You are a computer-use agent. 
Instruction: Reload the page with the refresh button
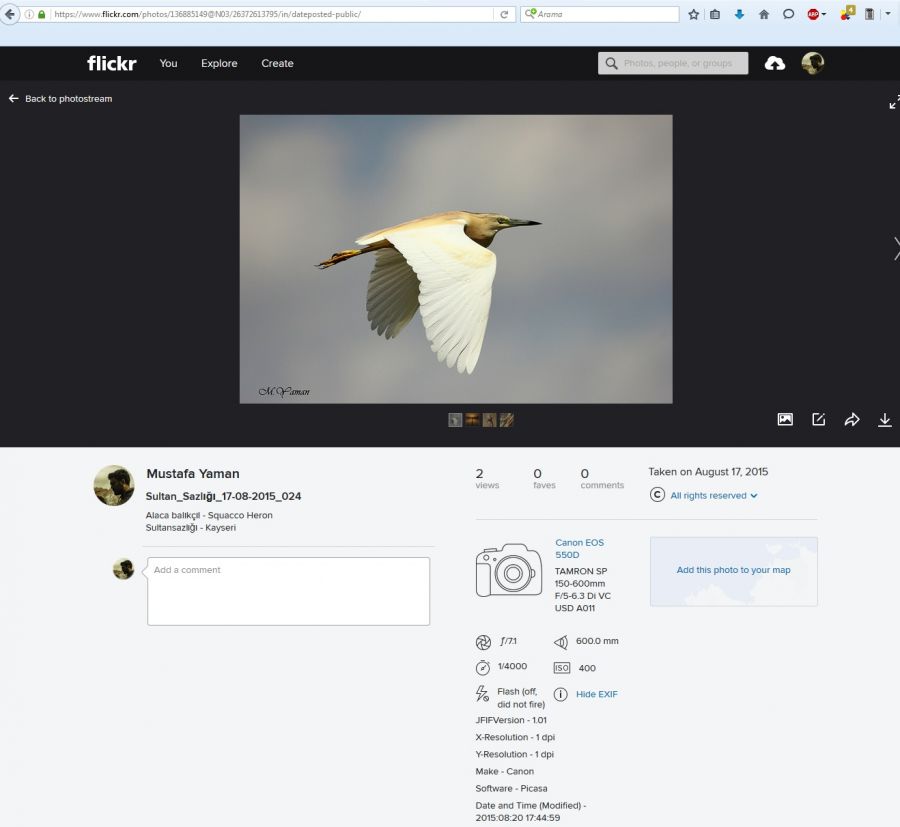[505, 15]
